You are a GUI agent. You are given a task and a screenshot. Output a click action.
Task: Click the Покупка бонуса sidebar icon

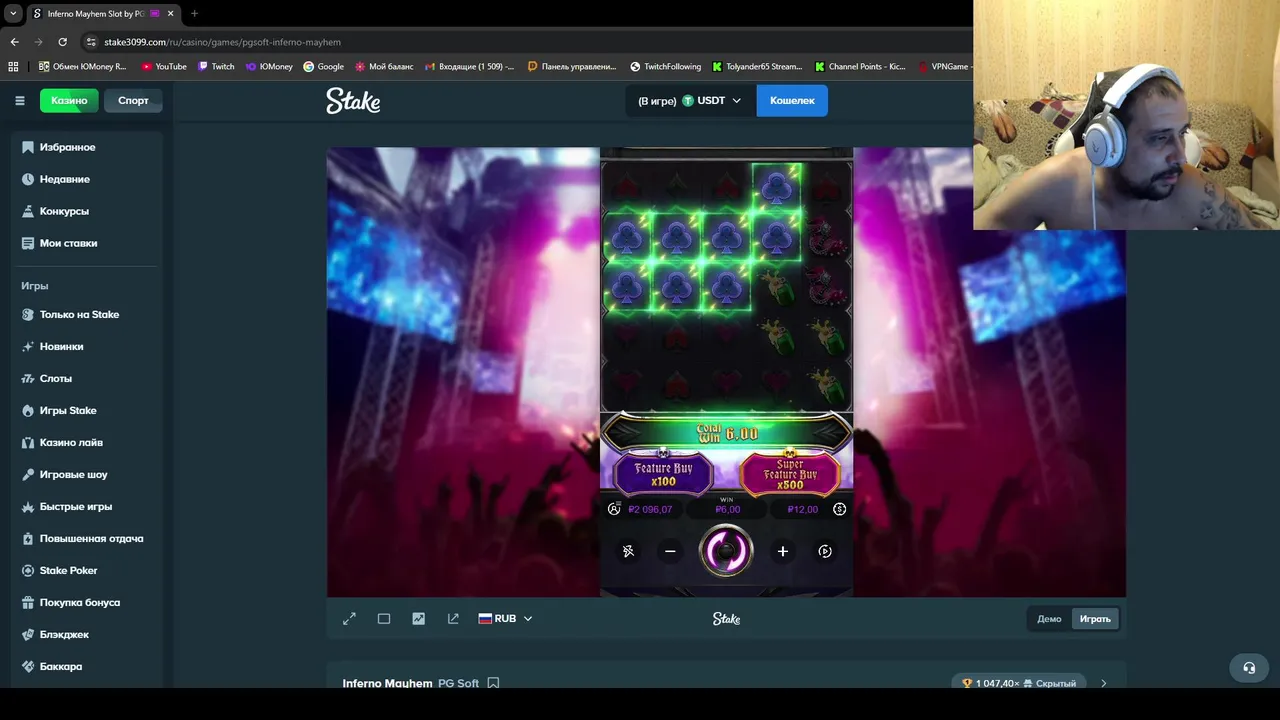point(28,602)
